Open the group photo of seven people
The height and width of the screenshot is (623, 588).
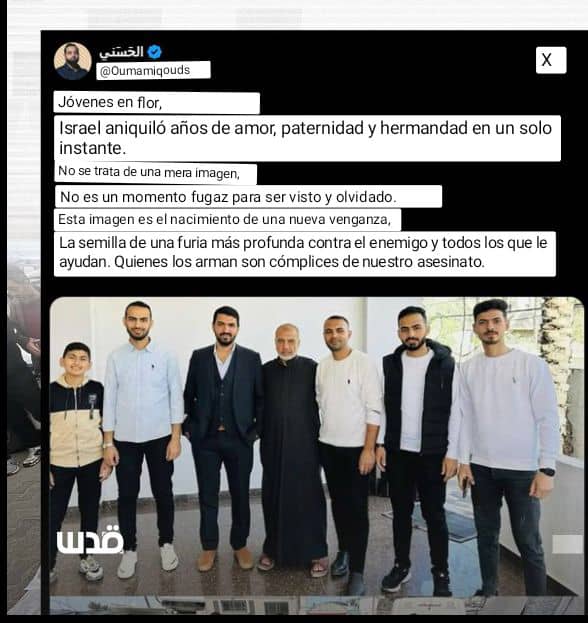point(316,446)
